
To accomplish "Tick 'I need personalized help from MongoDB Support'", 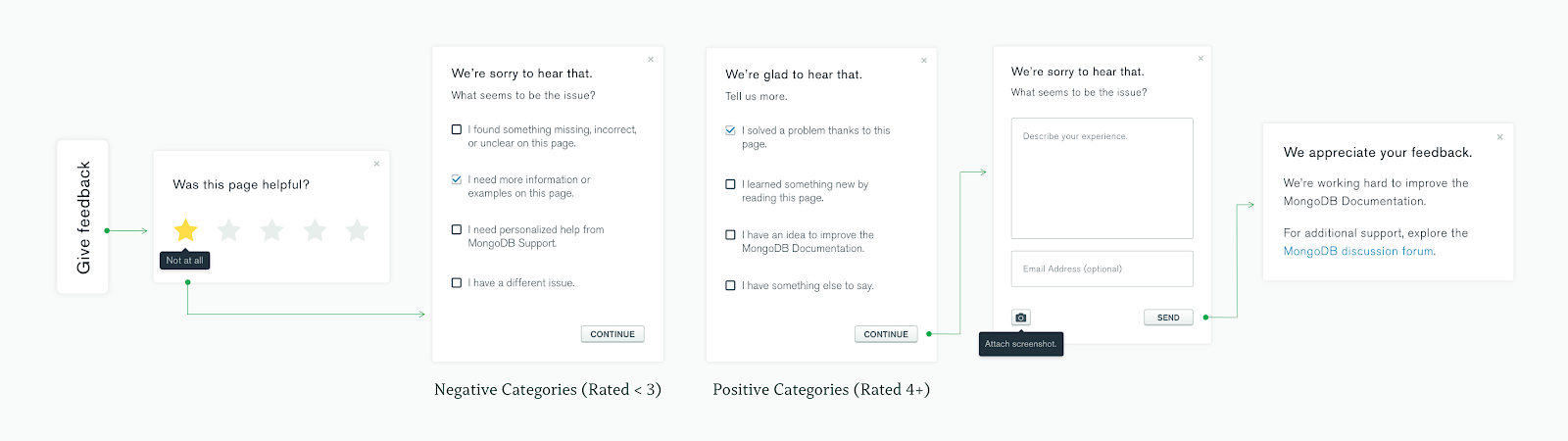I will (457, 229).
